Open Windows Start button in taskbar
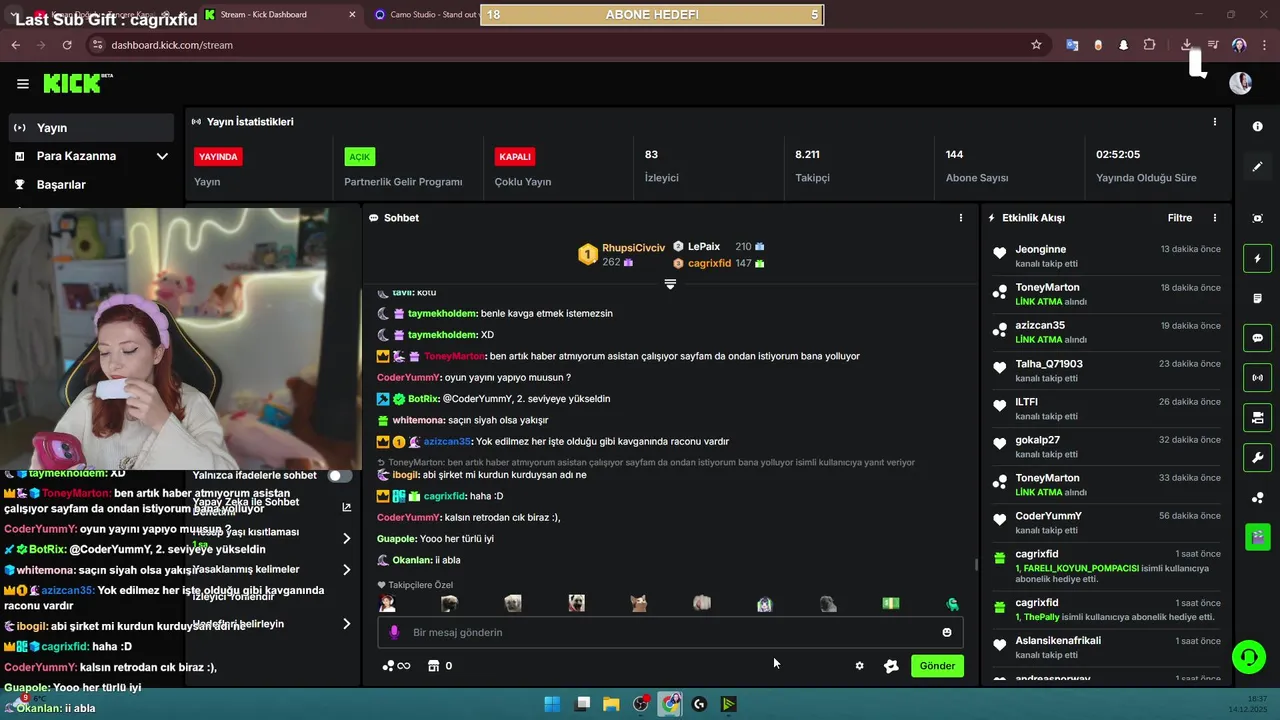The height and width of the screenshot is (720, 1280). 552,704
